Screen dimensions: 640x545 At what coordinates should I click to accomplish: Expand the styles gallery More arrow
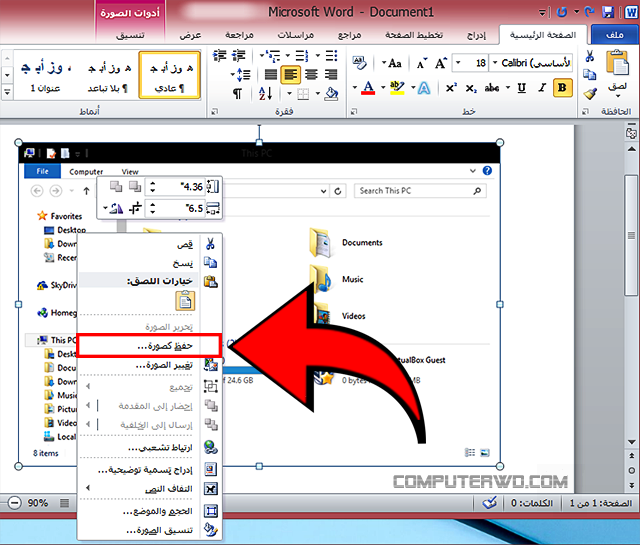(7, 92)
